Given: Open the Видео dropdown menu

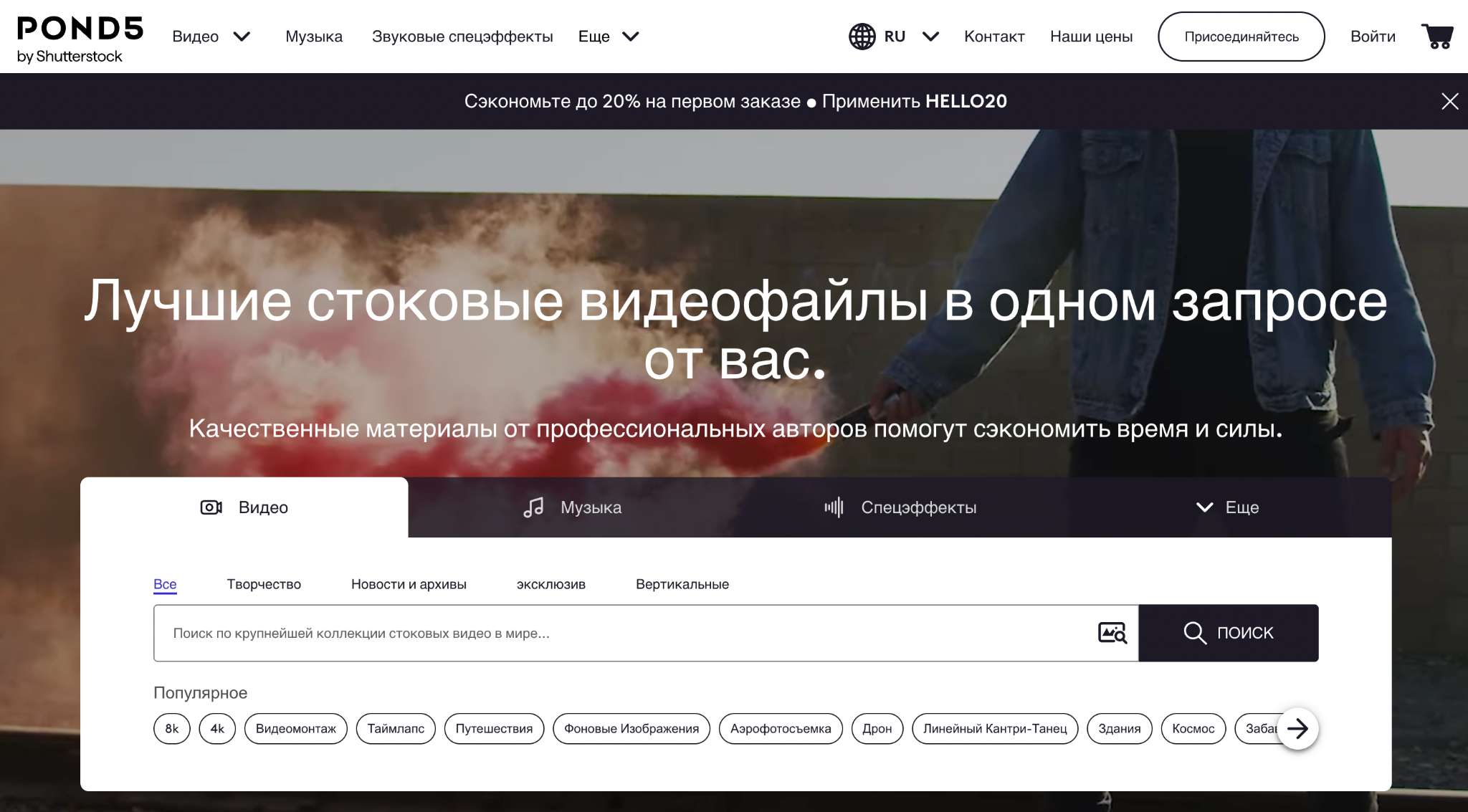Looking at the screenshot, I should [x=211, y=36].
